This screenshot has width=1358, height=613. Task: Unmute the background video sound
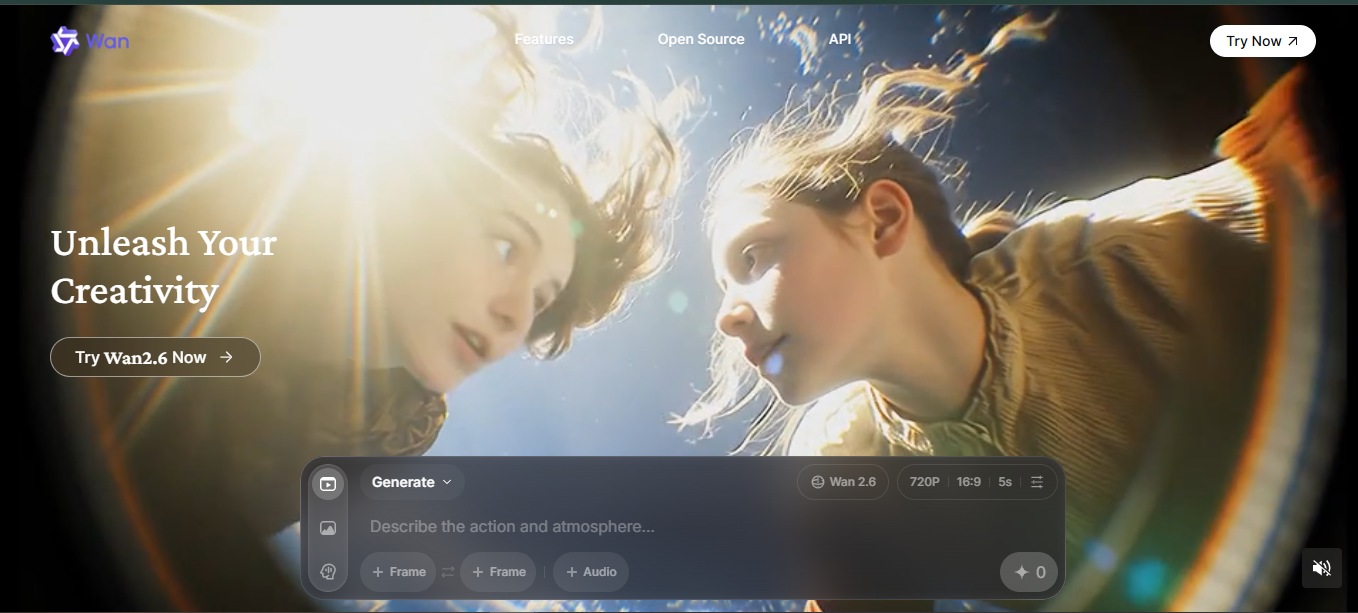1321,568
